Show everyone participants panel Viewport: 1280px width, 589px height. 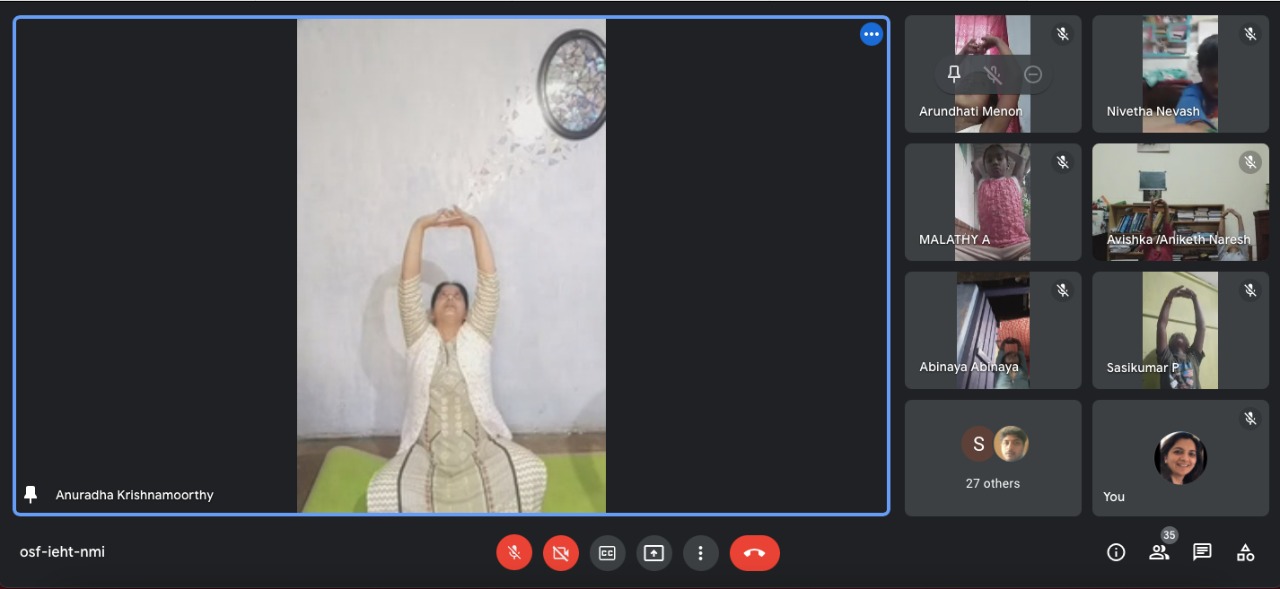[1159, 552]
